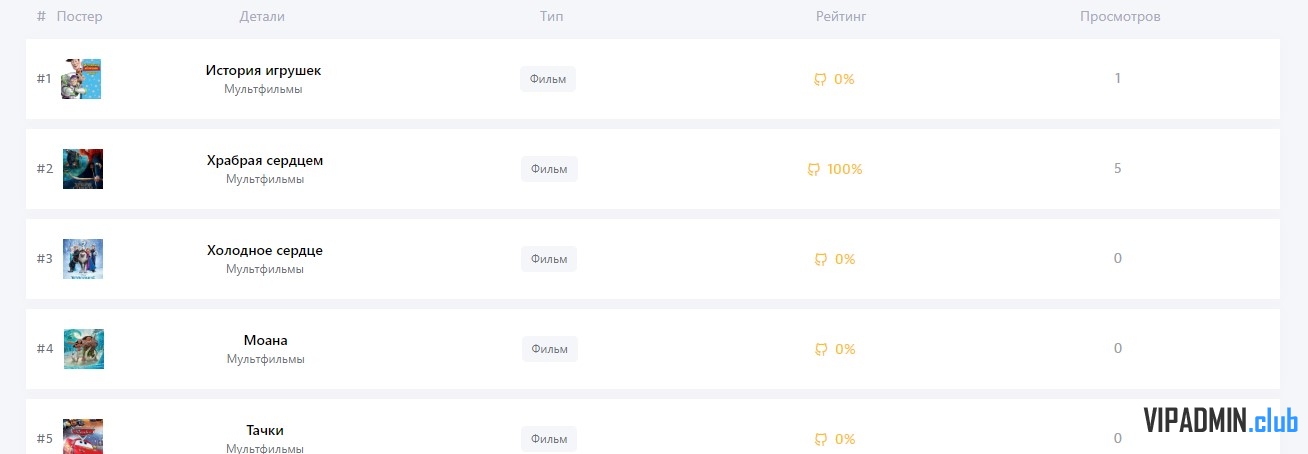Open Моана poster thumbnail
The image size is (1308, 454).
84,349
